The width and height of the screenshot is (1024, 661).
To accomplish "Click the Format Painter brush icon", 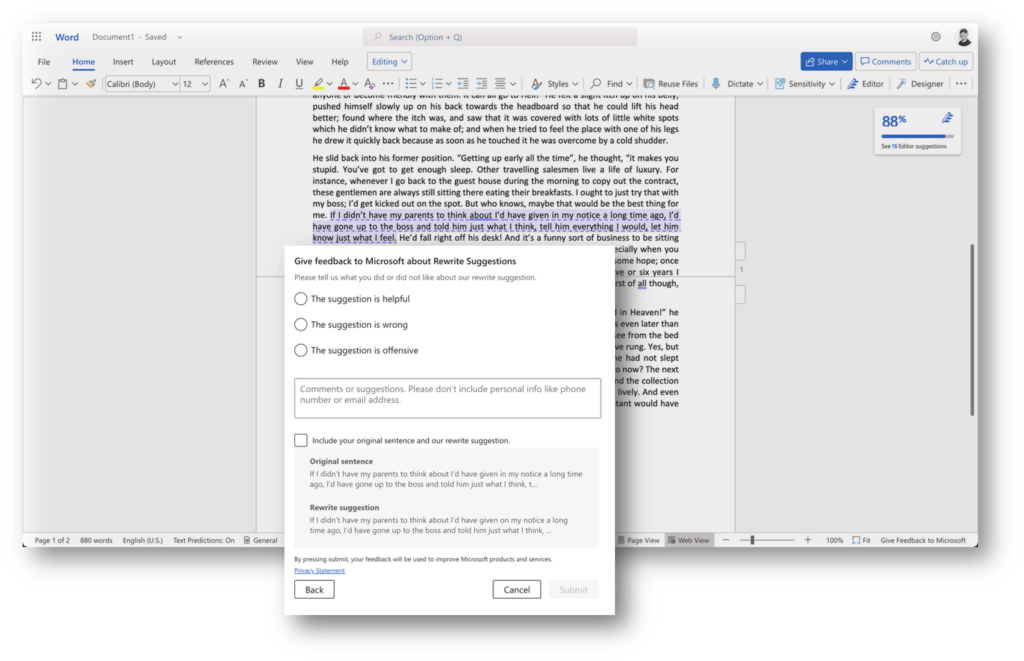I will click(90, 84).
